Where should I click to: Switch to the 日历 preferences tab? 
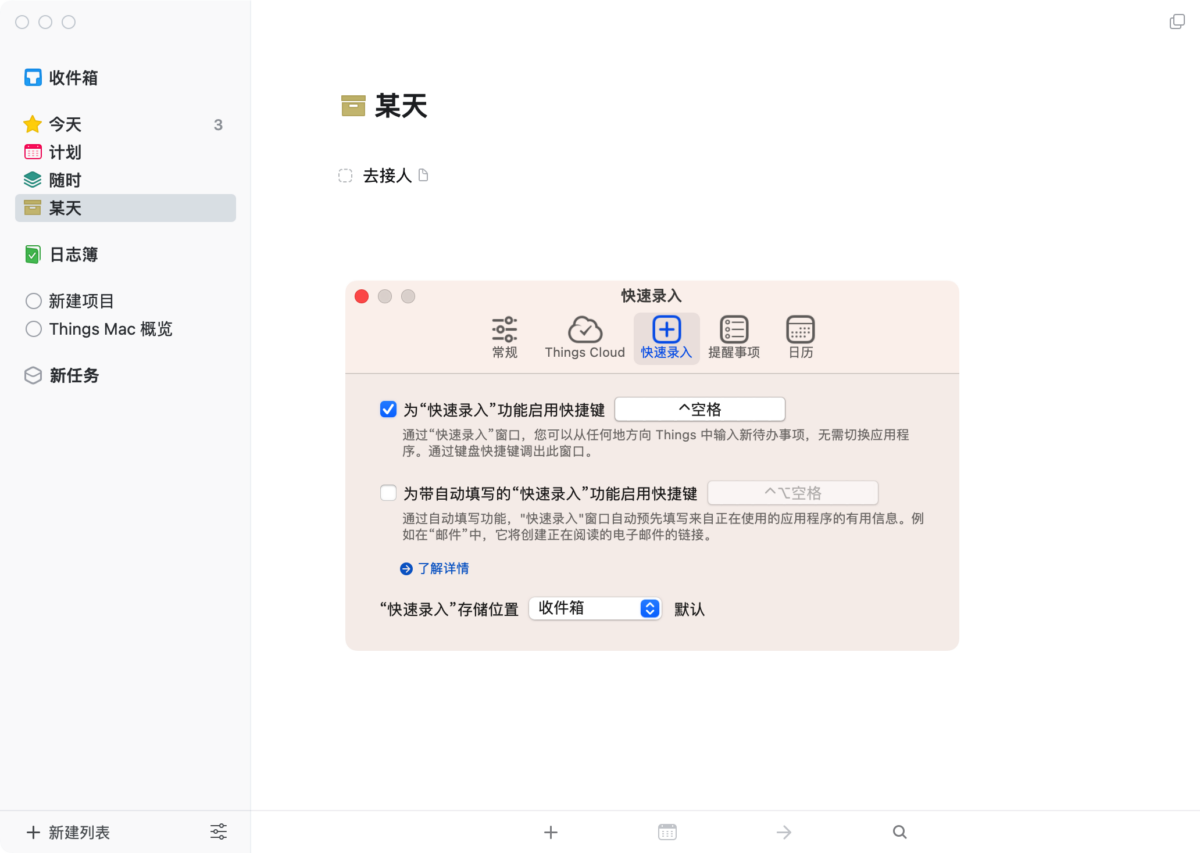[801, 338]
